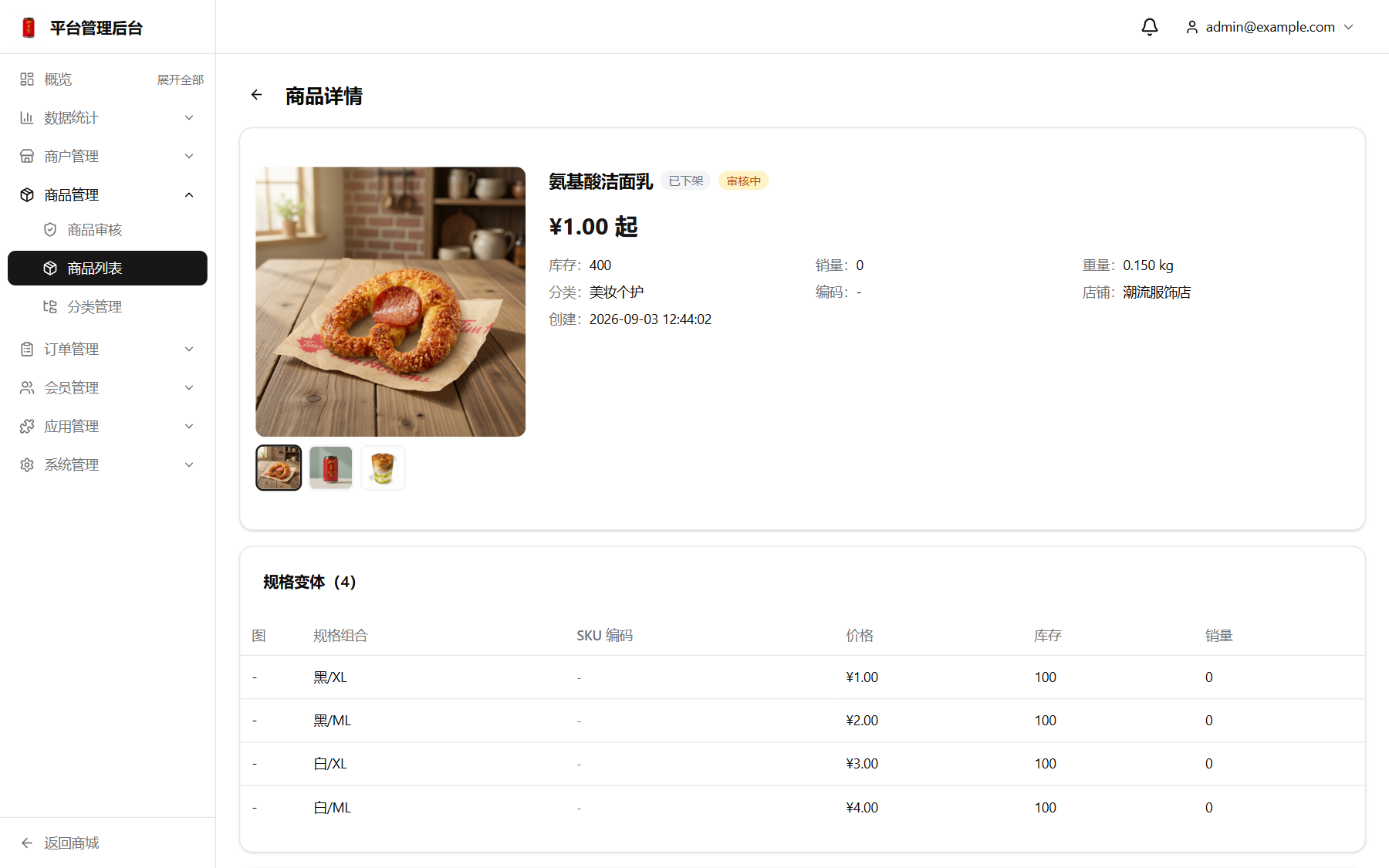Open the 商品审核 menu item

[x=107, y=229]
